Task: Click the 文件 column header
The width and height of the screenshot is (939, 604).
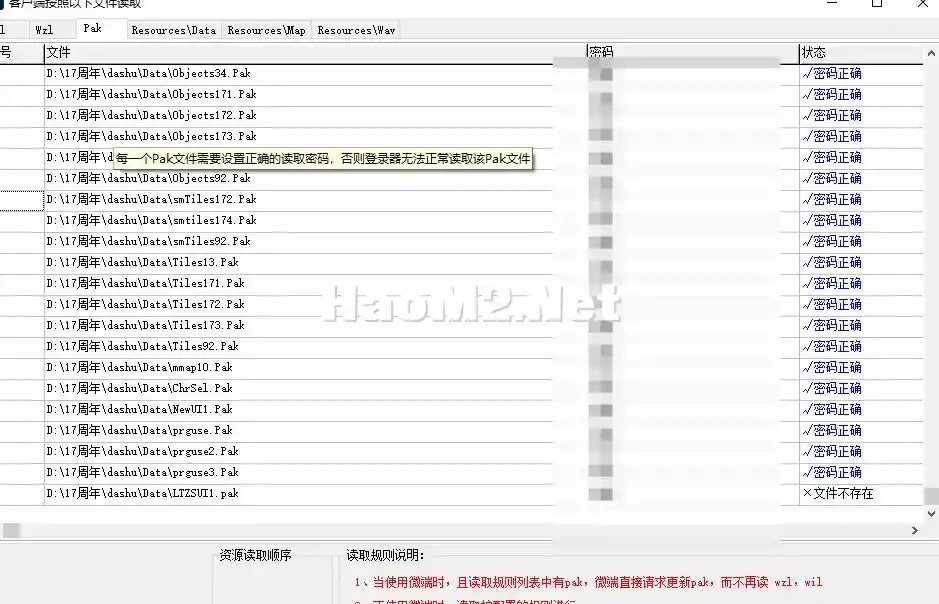Action: (x=315, y=53)
